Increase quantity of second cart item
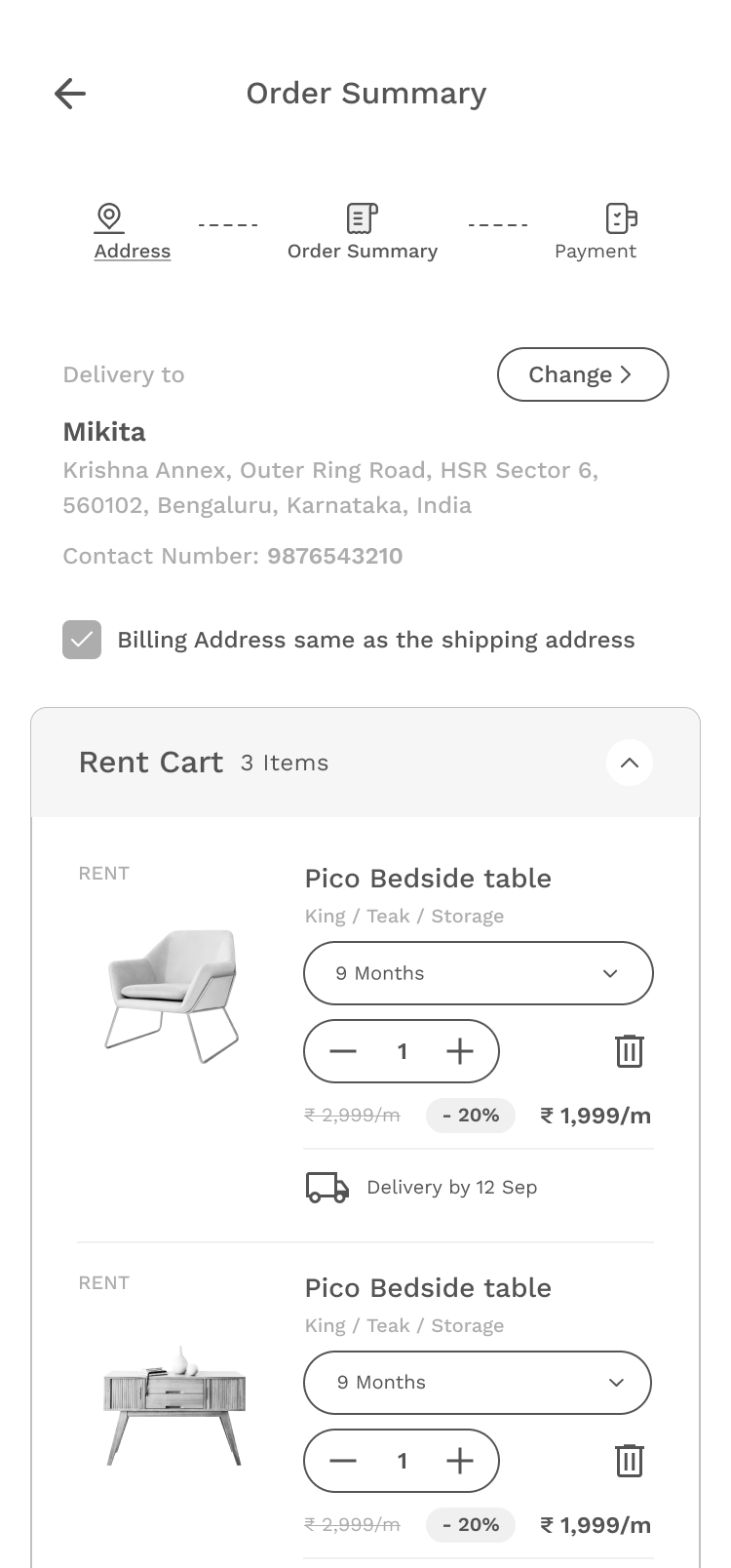The width and height of the screenshot is (731, 1568). pos(459,1461)
